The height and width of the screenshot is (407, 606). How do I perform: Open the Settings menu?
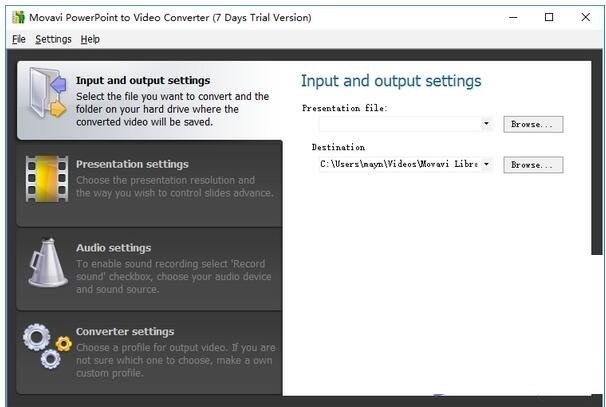(x=53, y=39)
